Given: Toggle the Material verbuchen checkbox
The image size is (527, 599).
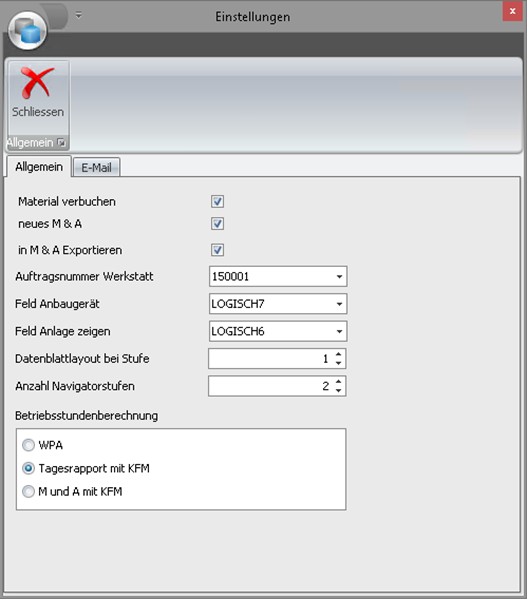Looking at the screenshot, I should coord(217,201).
